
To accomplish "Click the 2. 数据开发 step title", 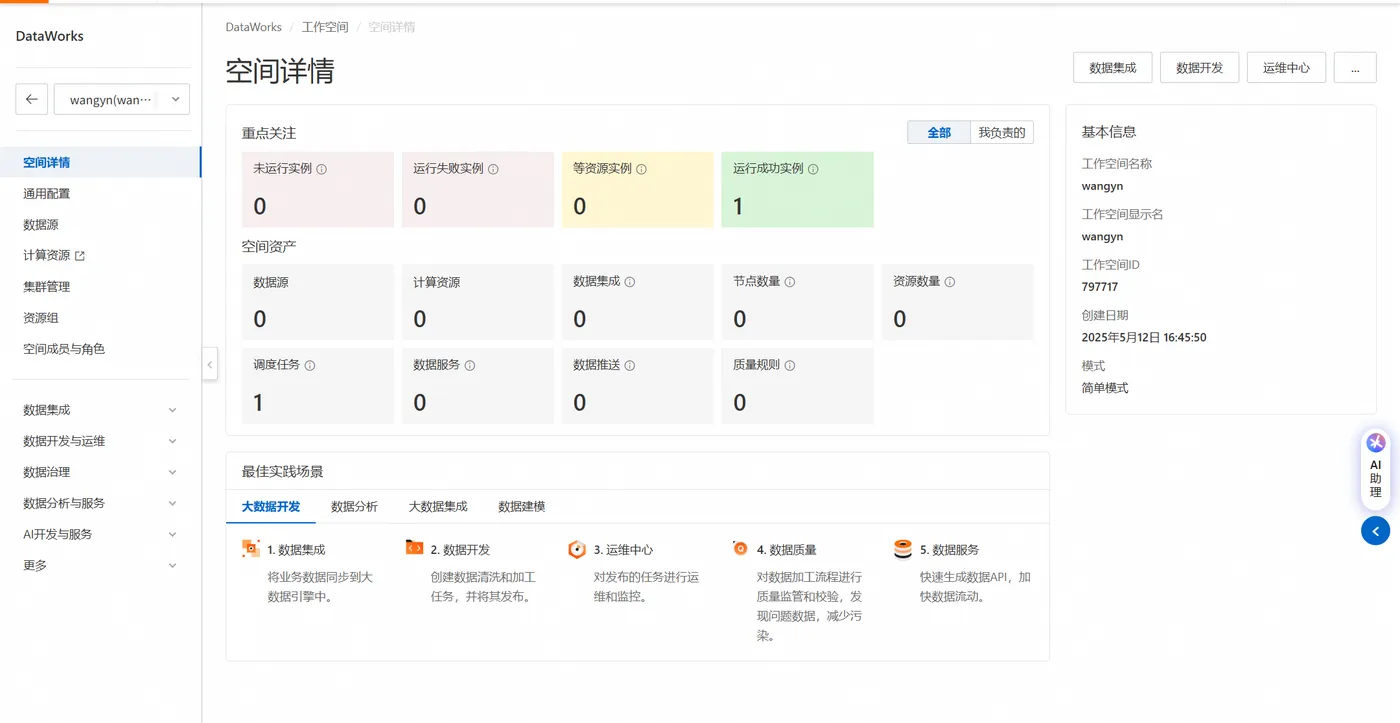I will click(460, 550).
